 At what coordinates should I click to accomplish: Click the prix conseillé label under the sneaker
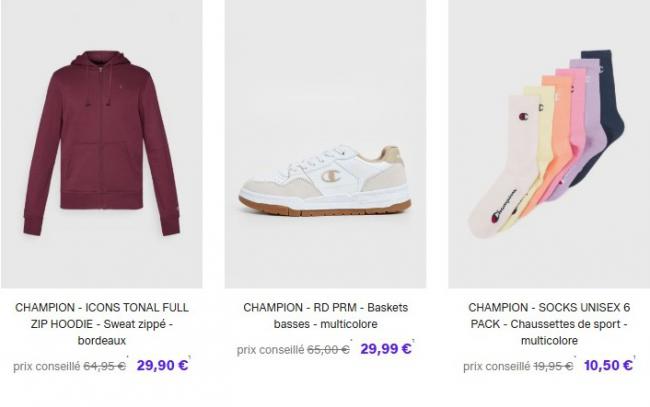(270, 351)
